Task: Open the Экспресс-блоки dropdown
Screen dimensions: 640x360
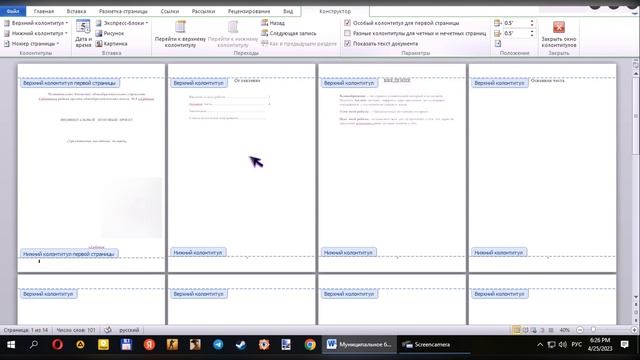Action: [x=122, y=23]
